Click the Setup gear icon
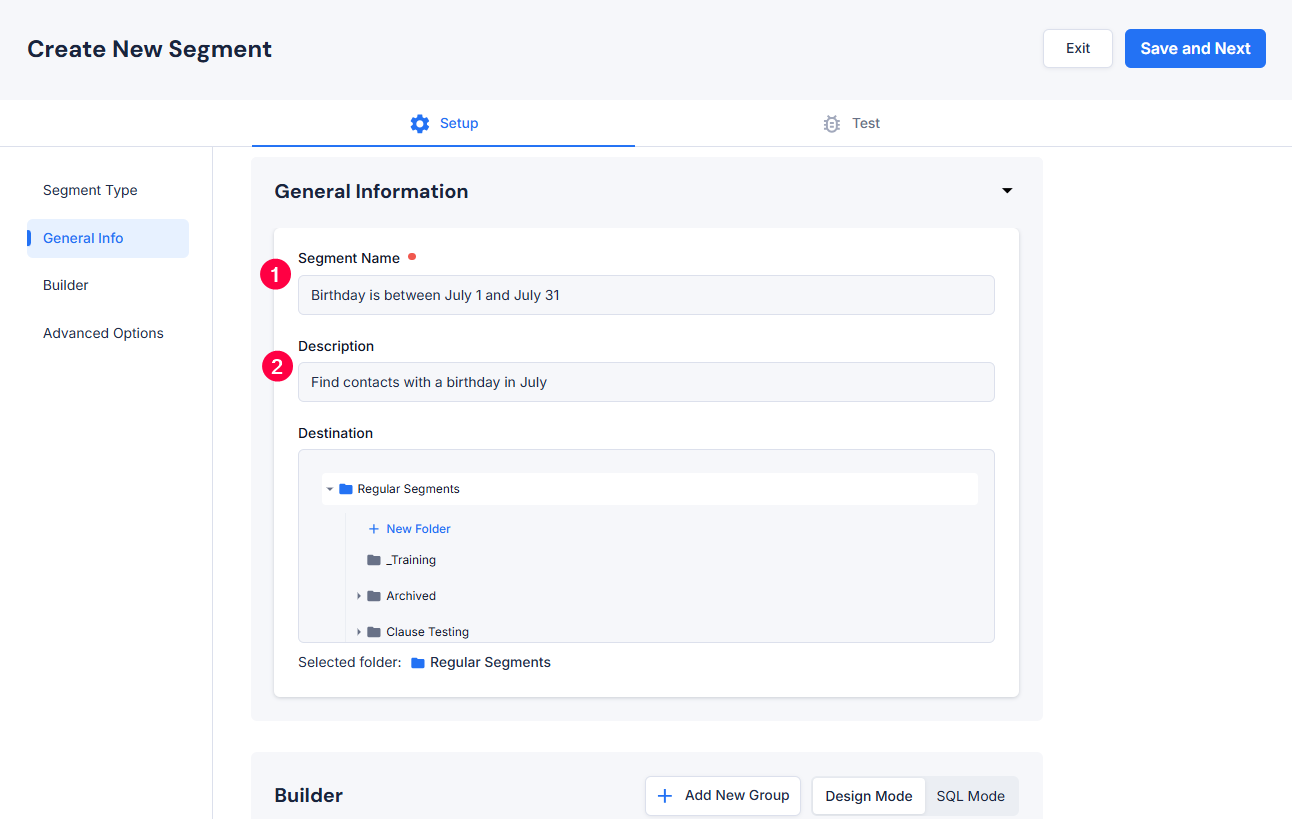Viewport: 1292px width, 819px height. point(420,124)
